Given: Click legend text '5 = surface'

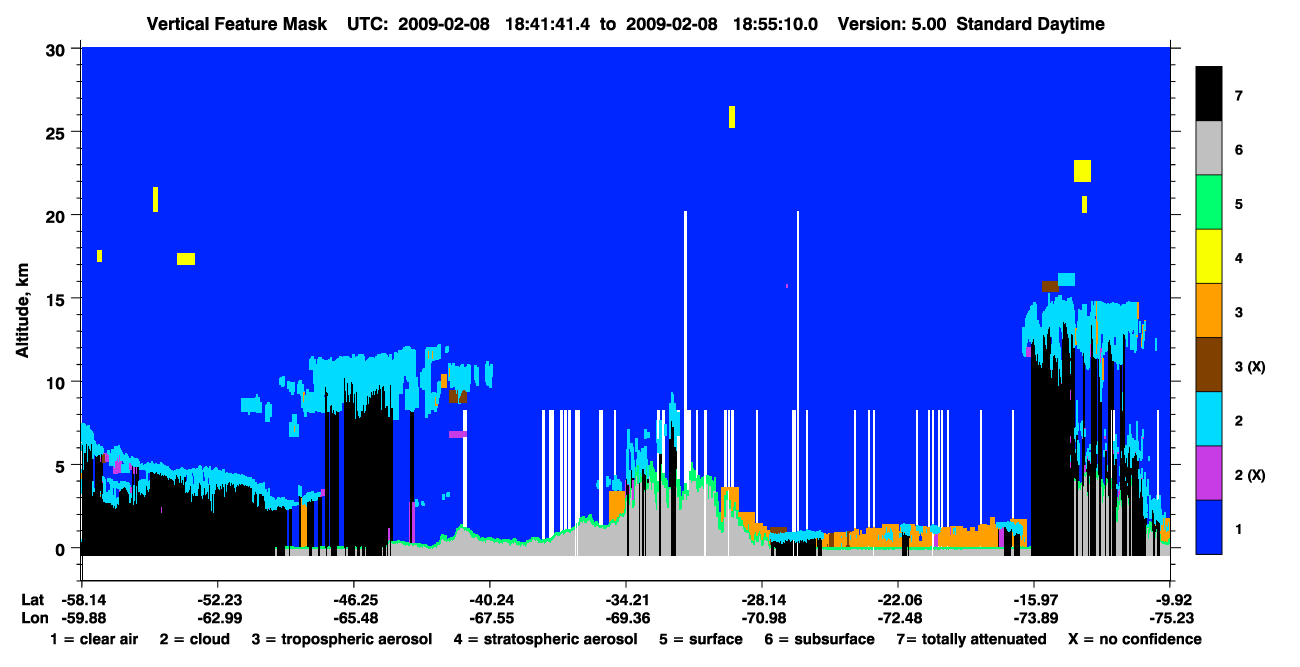Looking at the screenshot, I should point(700,639).
